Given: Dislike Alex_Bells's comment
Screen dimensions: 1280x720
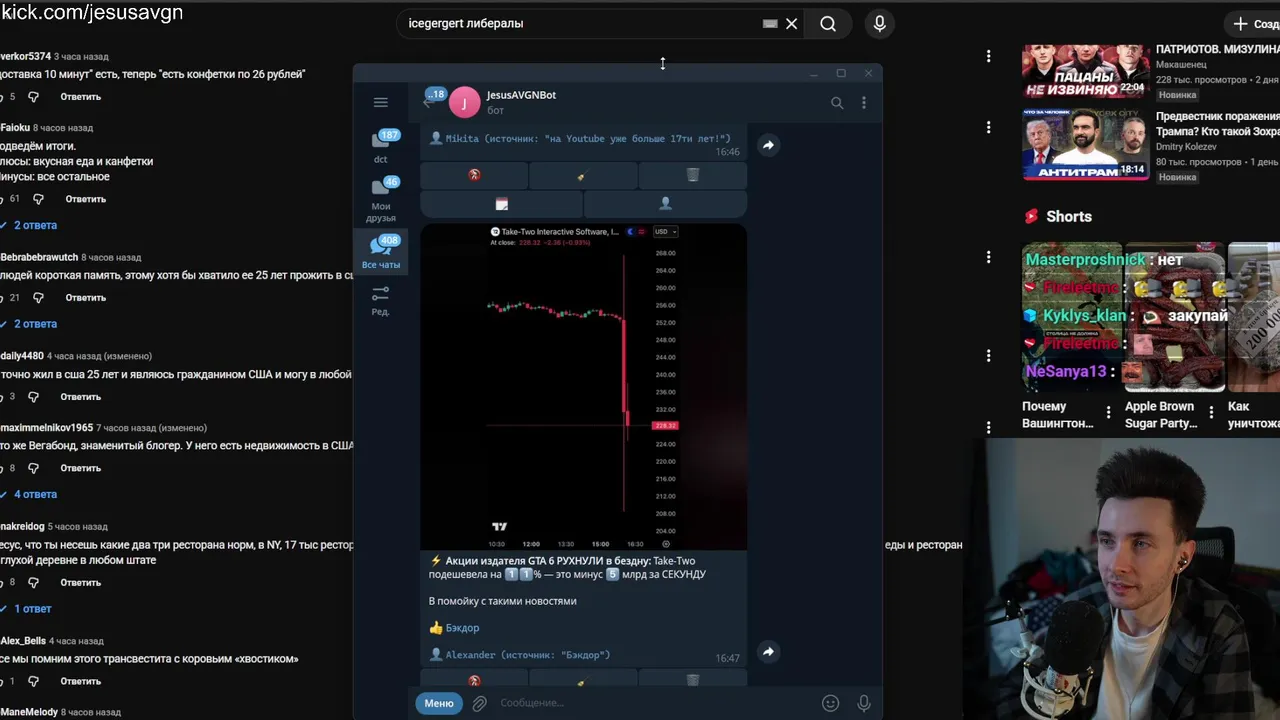Looking at the screenshot, I should pyautogui.click(x=33, y=681).
